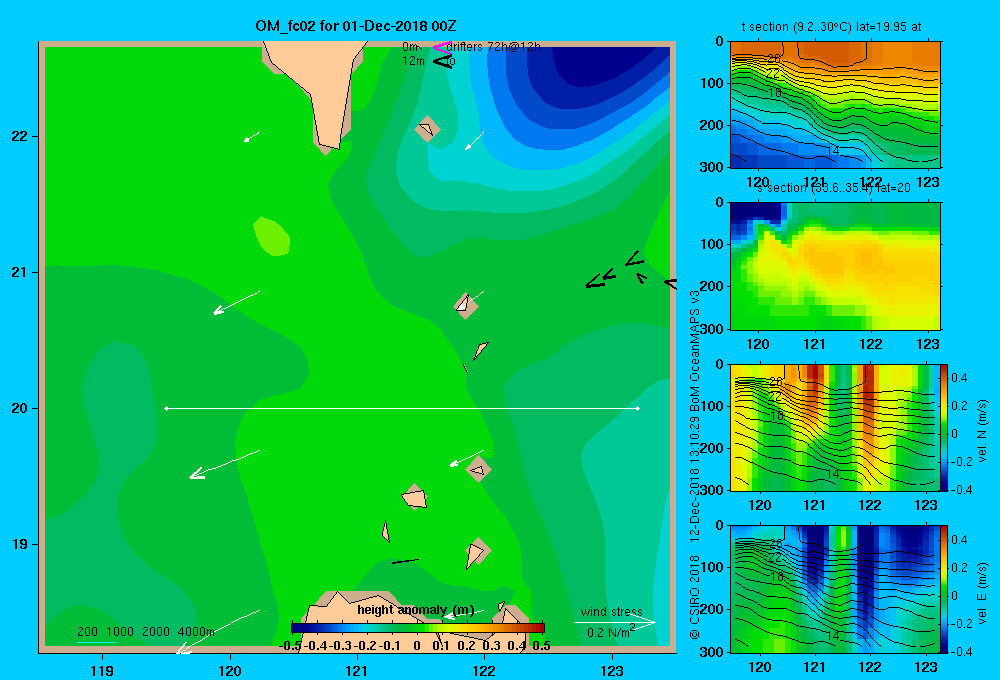Click the white wind stress reference arrow
This screenshot has width=1000, height=680.
tap(615, 622)
